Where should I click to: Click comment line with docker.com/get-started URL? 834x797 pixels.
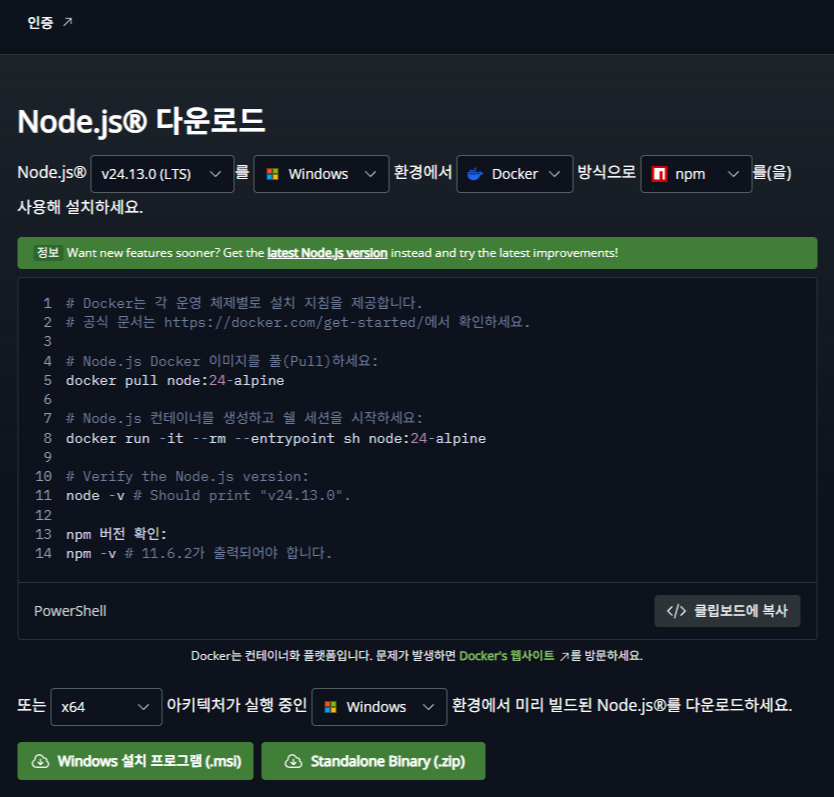[x=298, y=322]
